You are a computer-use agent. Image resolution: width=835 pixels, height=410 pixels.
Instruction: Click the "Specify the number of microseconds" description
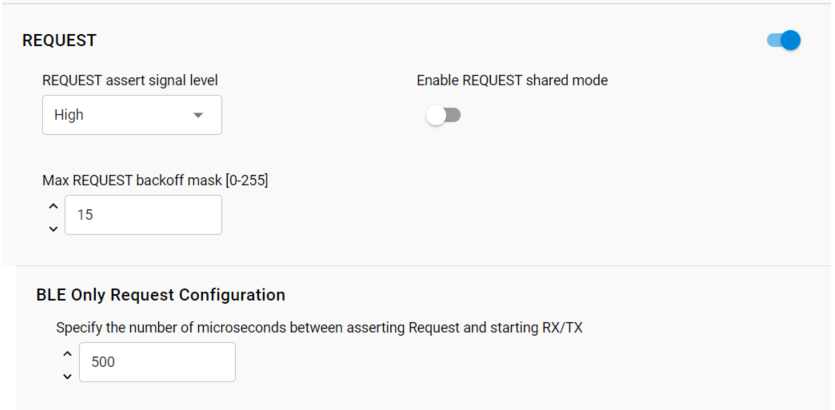tap(319, 327)
